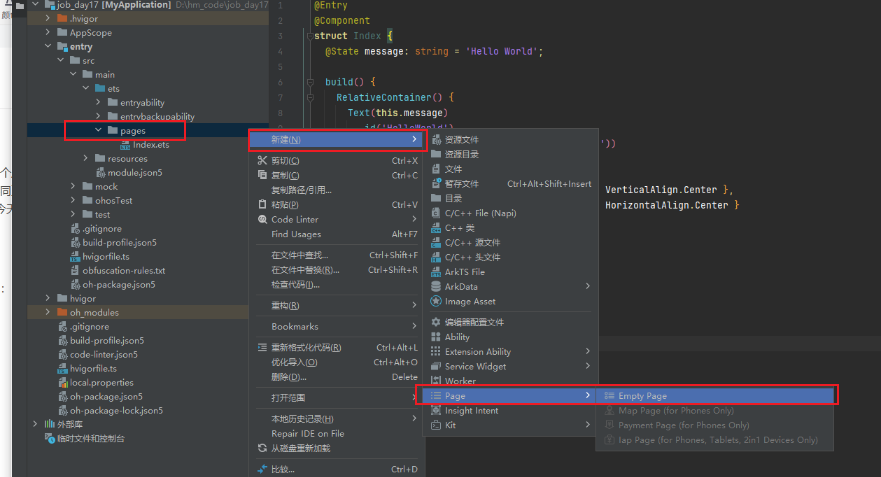The height and width of the screenshot is (477, 881).
Task: Click the Worker icon
Action: click(435, 381)
